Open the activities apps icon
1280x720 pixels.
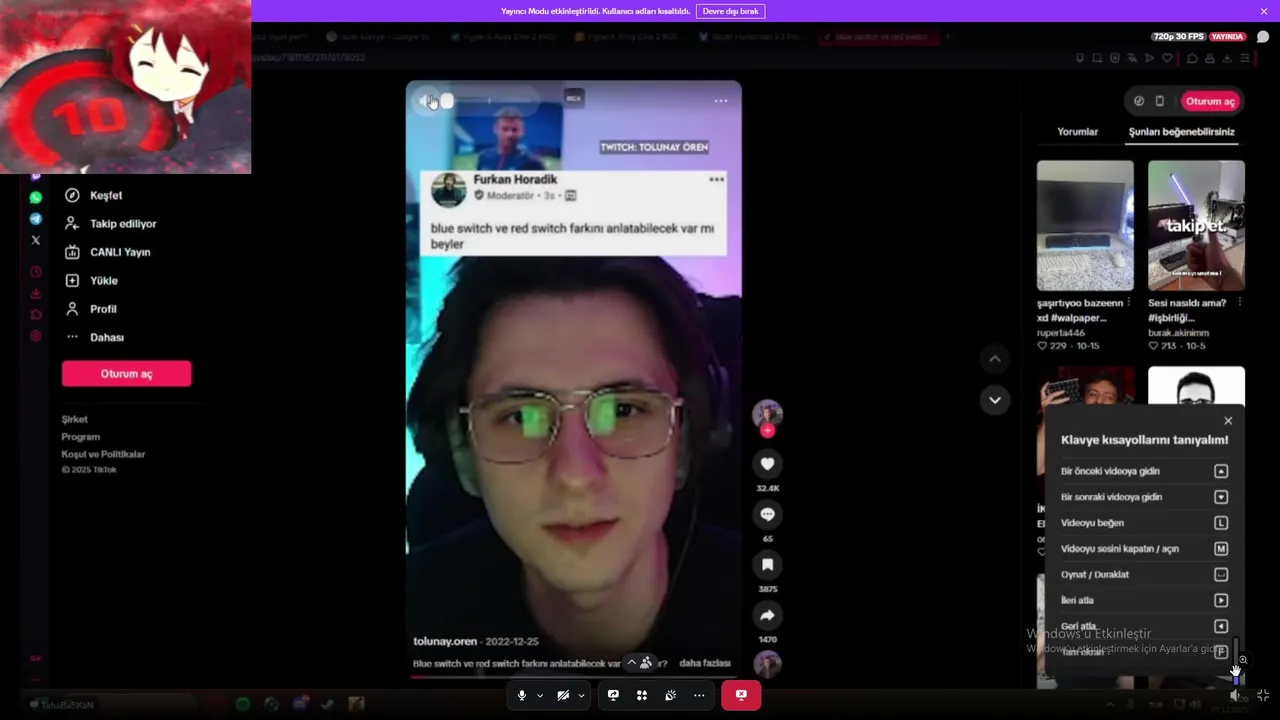point(642,695)
